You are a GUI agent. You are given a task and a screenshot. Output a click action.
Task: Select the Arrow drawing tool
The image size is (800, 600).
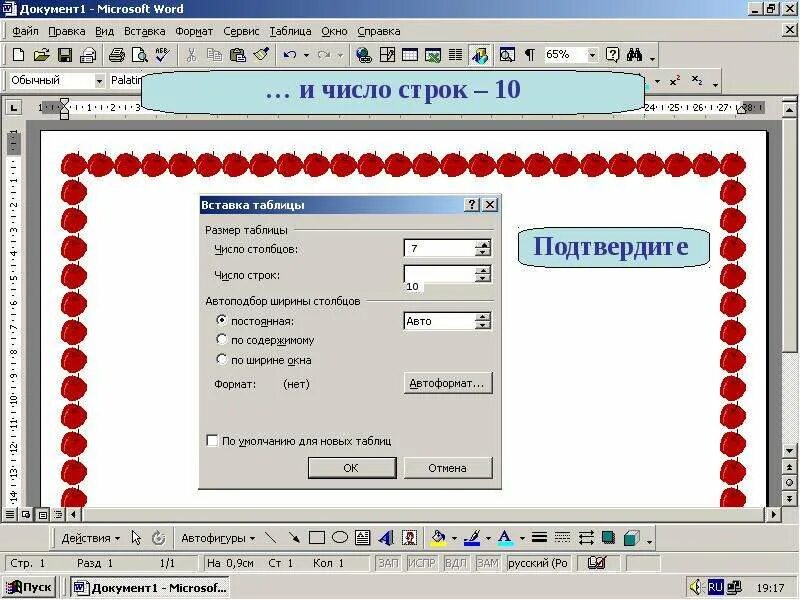click(294, 538)
